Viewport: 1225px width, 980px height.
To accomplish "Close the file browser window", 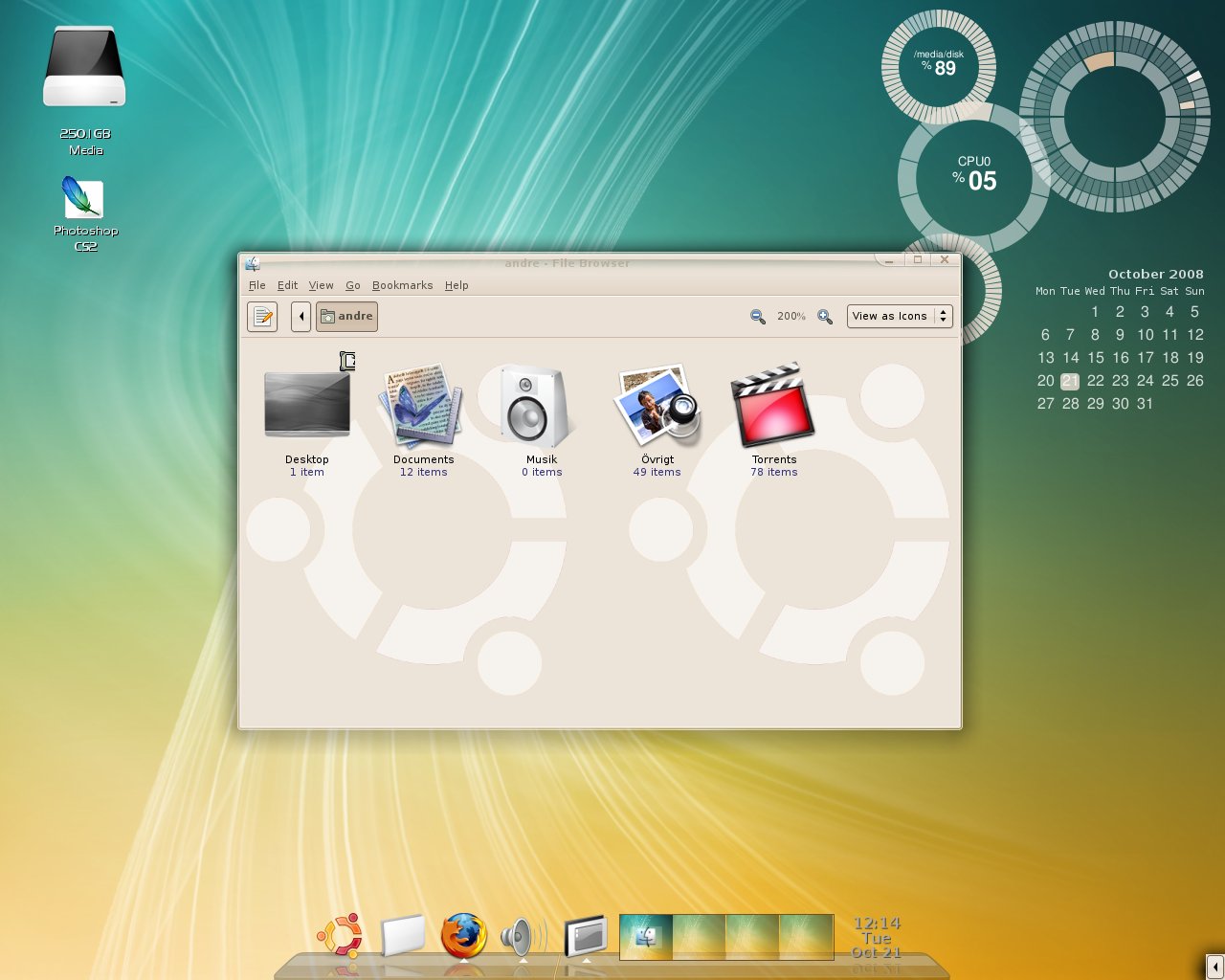I will point(945,260).
